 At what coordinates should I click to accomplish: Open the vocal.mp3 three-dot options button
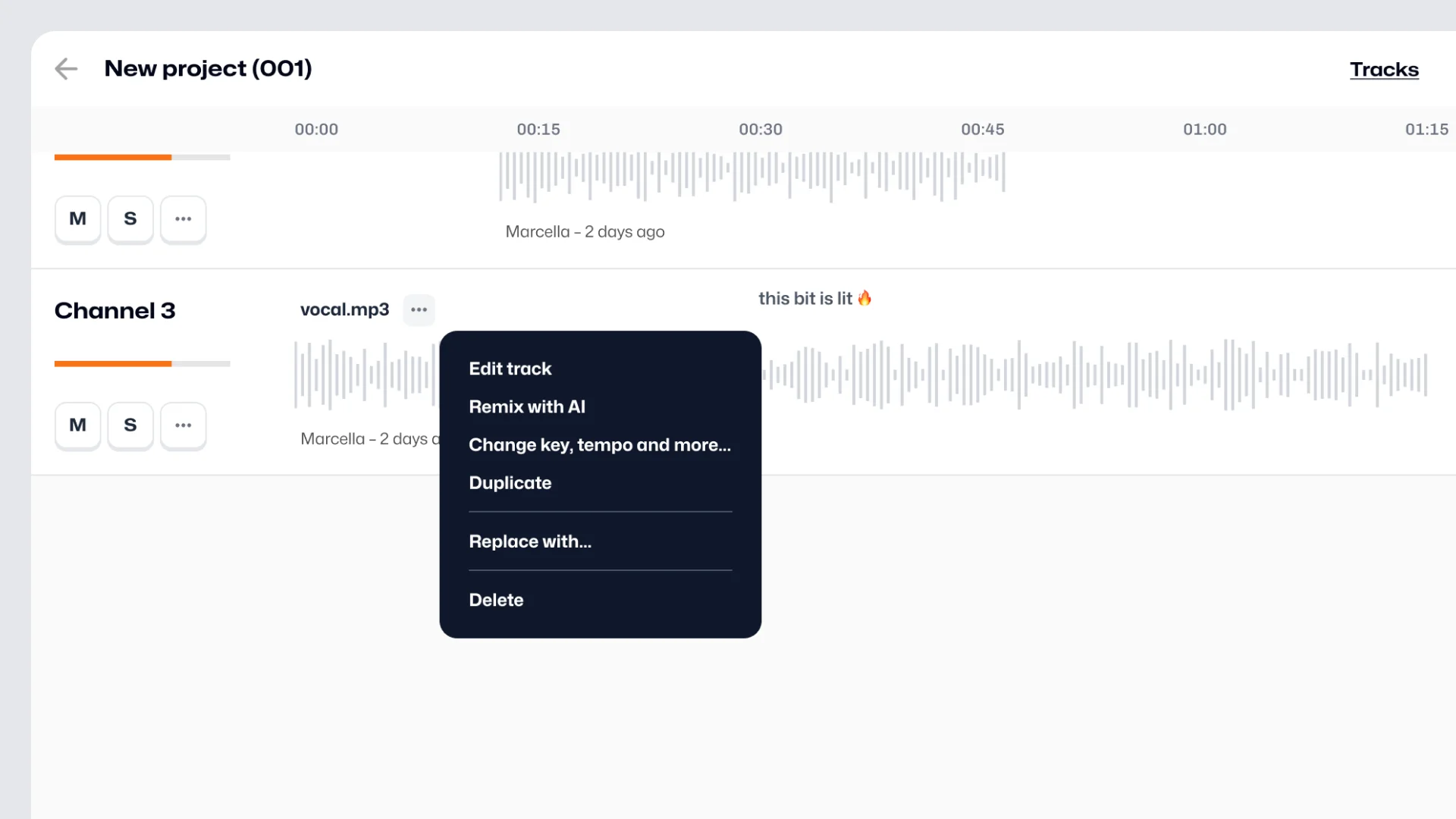tap(419, 309)
